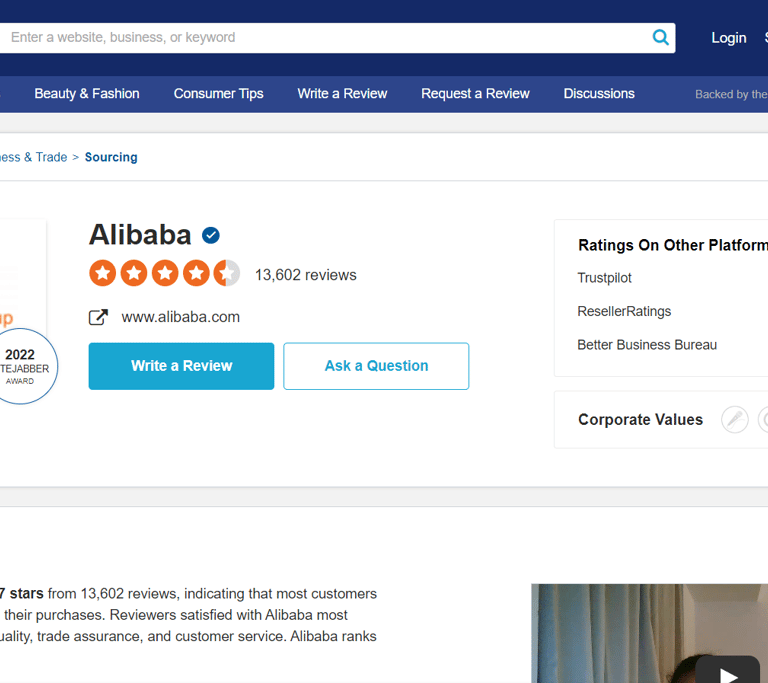Screen dimensions: 768x683
Task: Open www.alibaba.com website link
Action: coord(181,317)
